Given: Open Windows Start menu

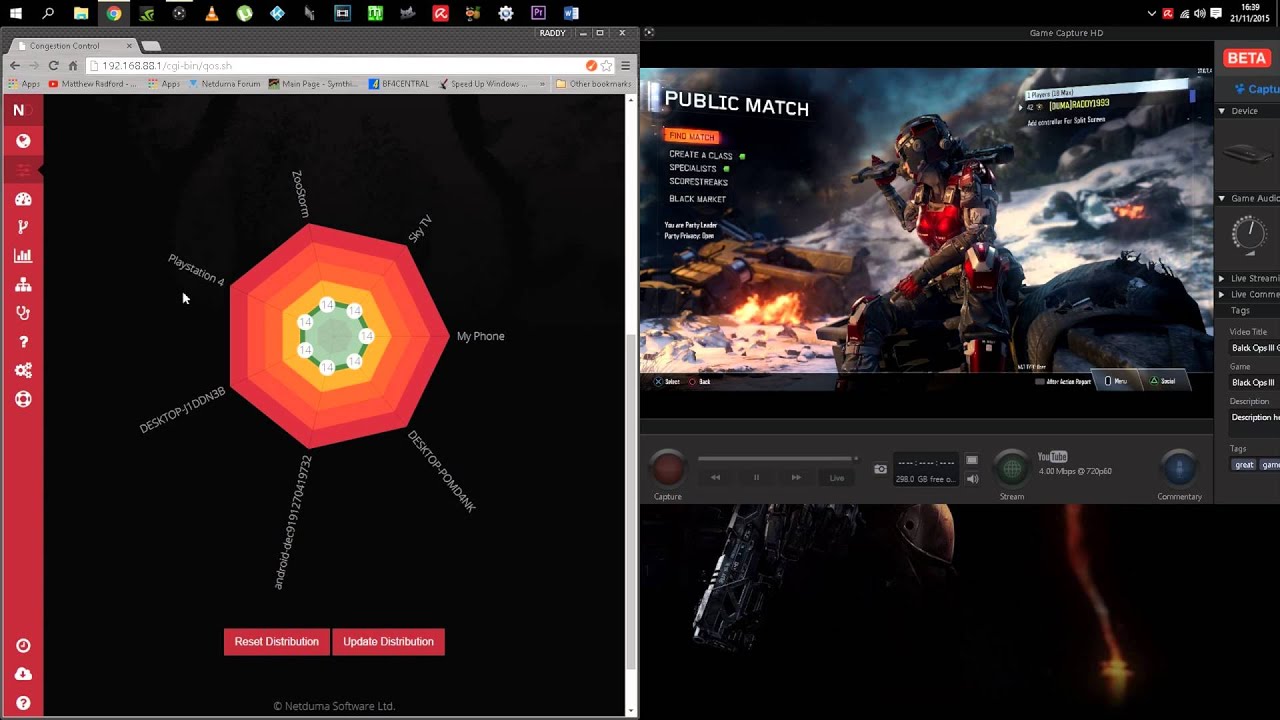Looking at the screenshot, I should click(x=16, y=14).
